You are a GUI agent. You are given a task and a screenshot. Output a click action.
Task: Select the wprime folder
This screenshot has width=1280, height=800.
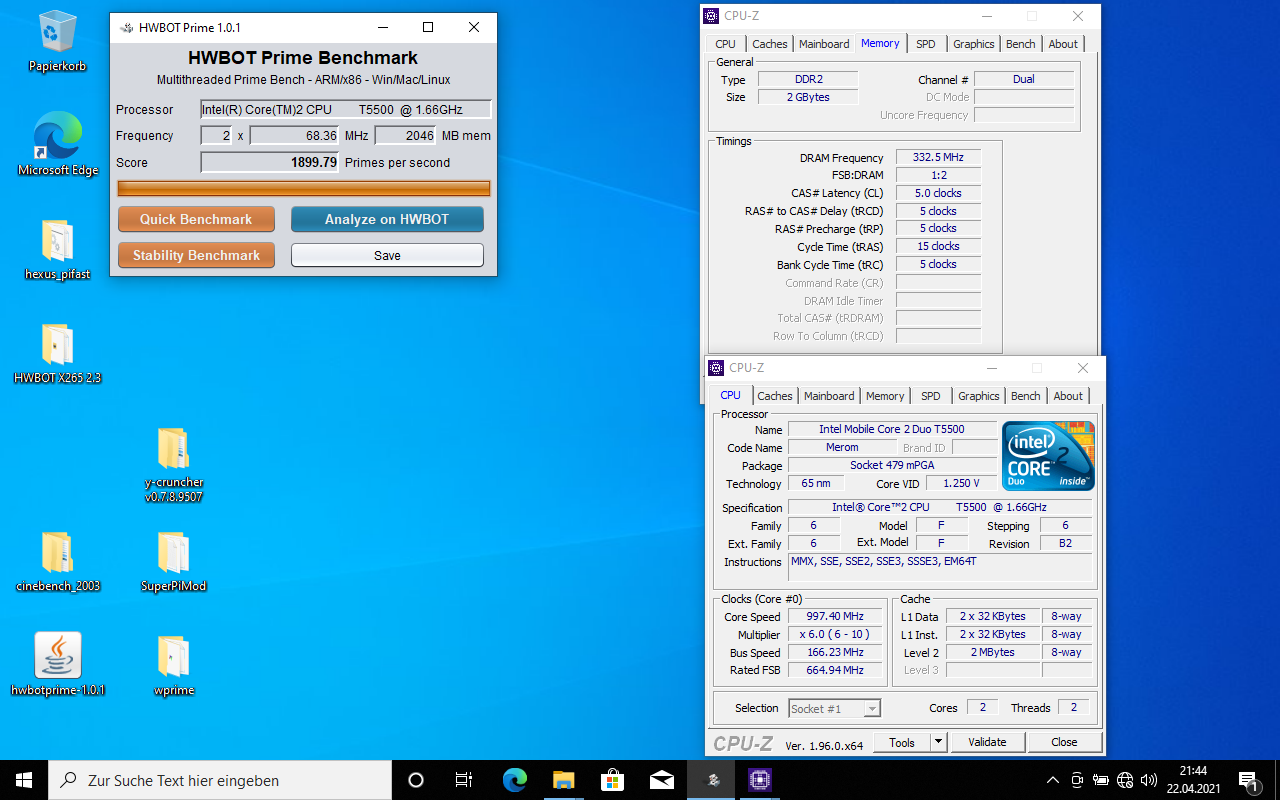coord(173,665)
